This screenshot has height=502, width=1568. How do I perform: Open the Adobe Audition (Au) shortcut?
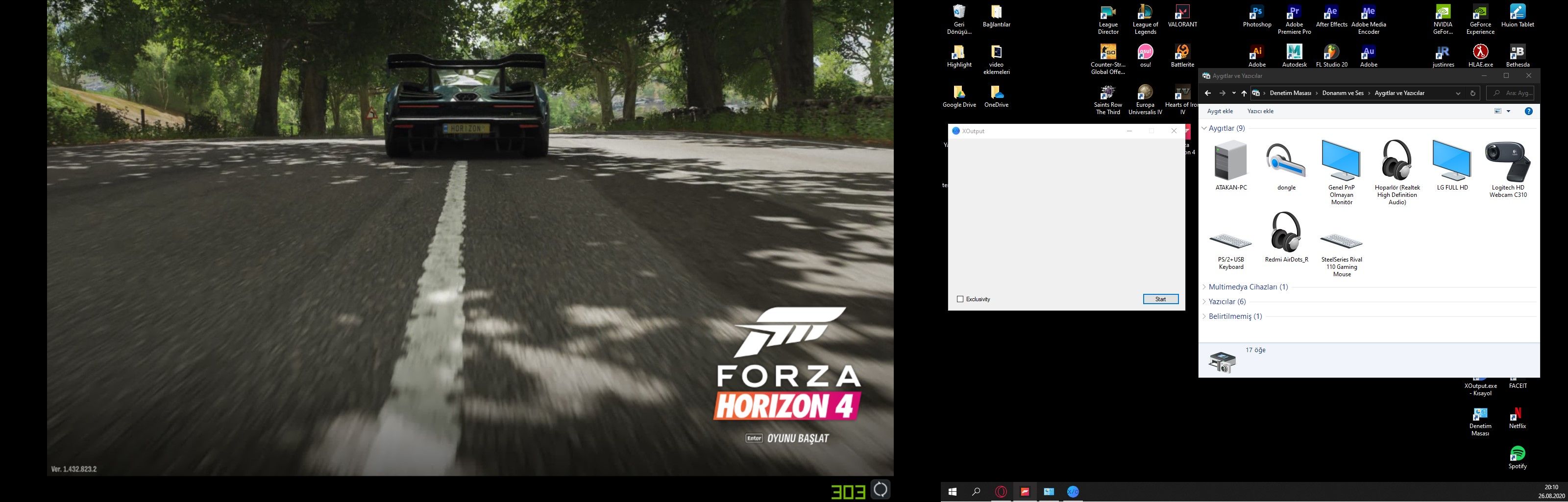click(1369, 56)
